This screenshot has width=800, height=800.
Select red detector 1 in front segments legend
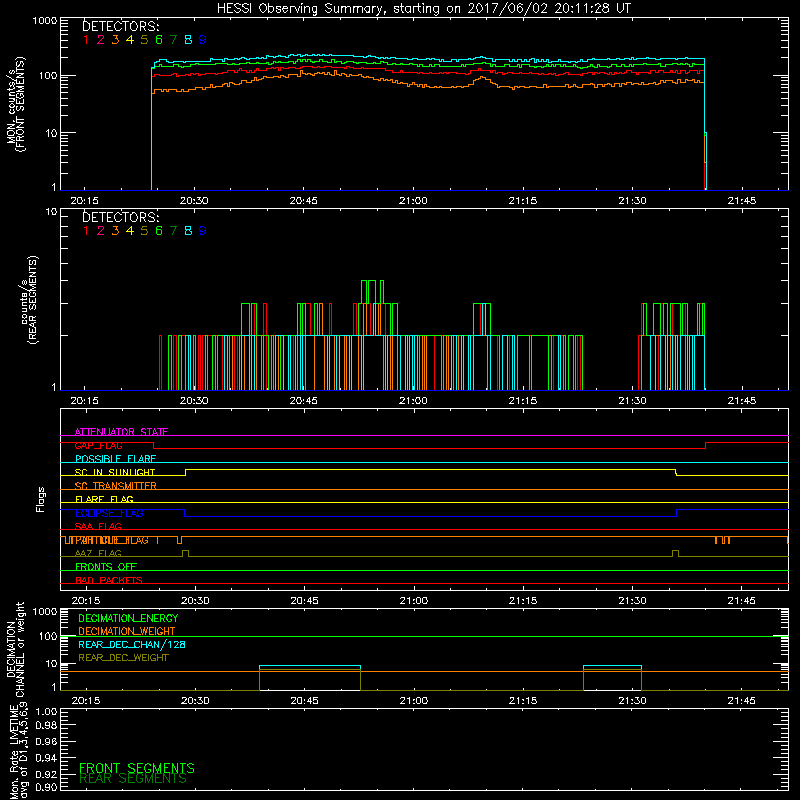pyautogui.click(x=86, y=40)
